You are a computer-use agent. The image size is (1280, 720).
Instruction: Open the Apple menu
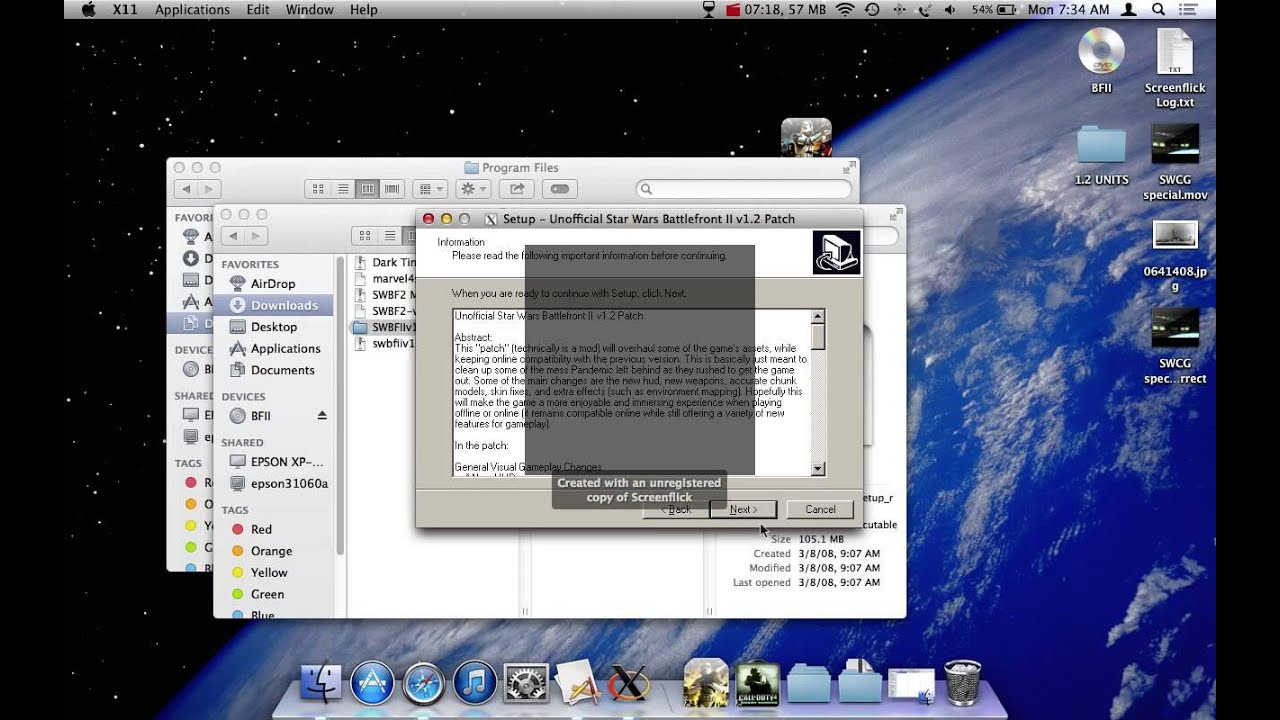click(87, 9)
